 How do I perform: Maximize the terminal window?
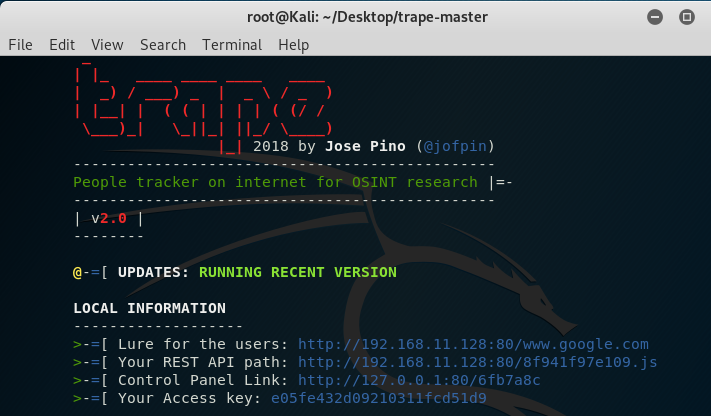[x=687, y=17]
